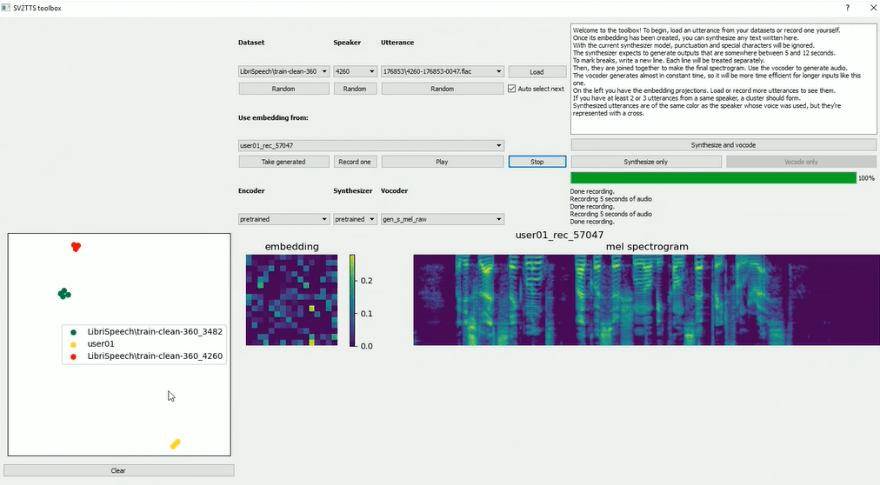Open the embedding source user01_rec_57047 dropdown
Image resolution: width=880 pixels, height=485 pixels.
371,145
